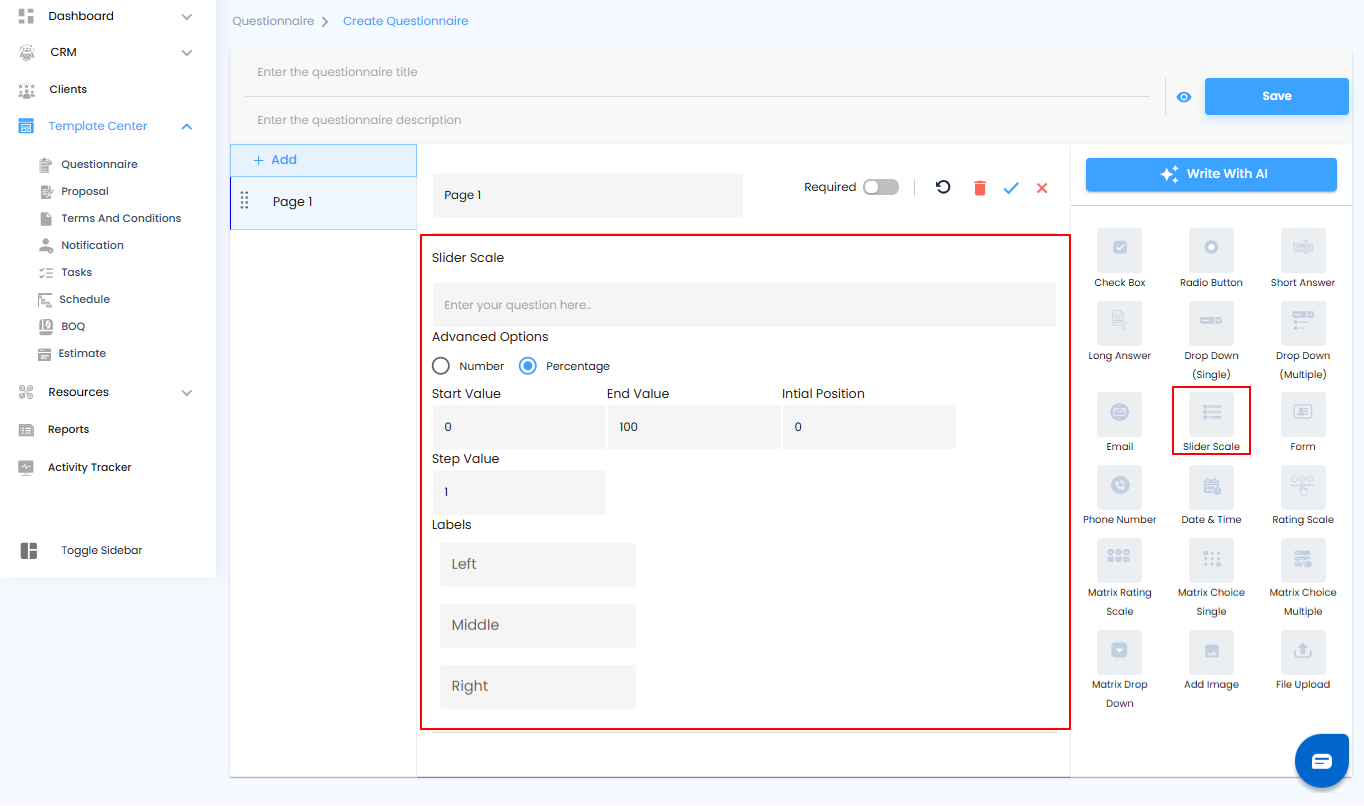Open Proposal in the sidebar
Image resolution: width=1364 pixels, height=806 pixels.
click(x=84, y=191)
